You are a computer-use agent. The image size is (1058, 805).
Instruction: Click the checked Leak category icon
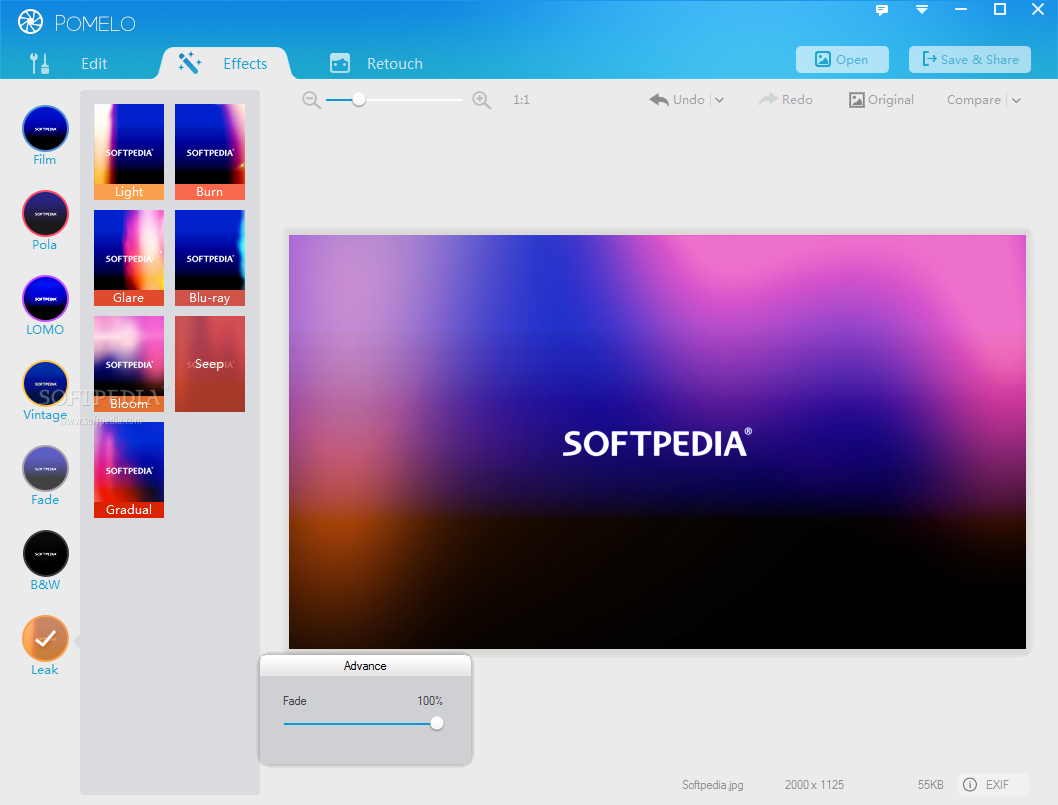pyautogui.click(x=45, y=638)
